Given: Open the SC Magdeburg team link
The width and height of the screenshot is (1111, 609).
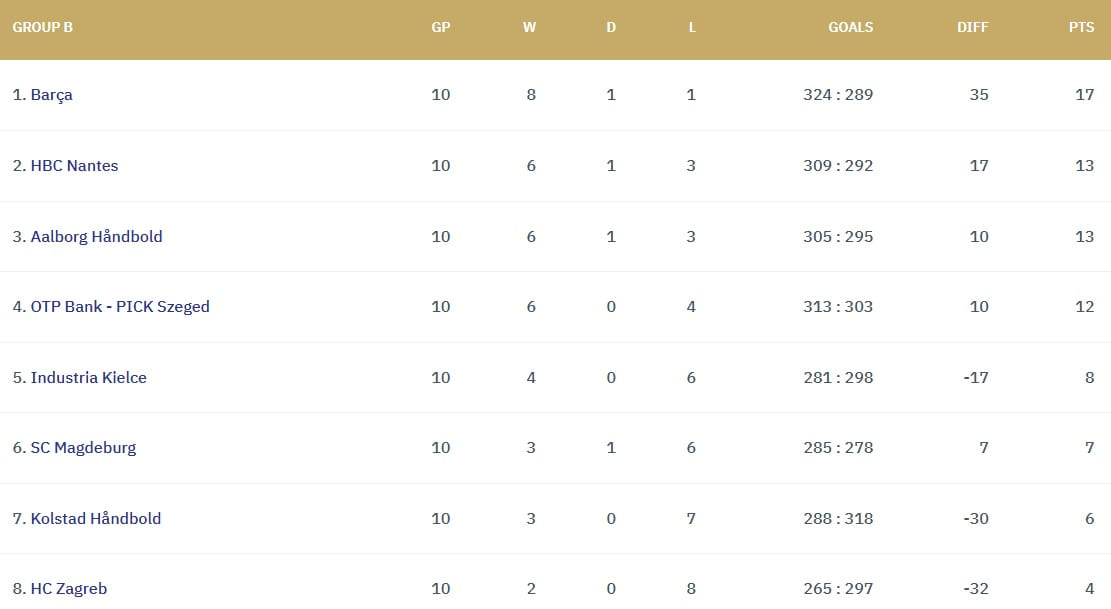Looking at the screenshot, I should [83, 448].
